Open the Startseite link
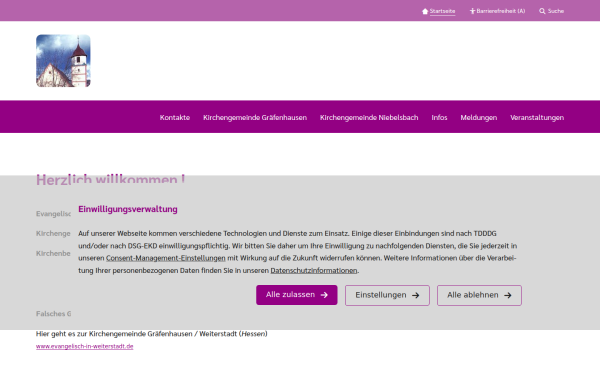Image resolution: width=600 pixels, height=375 pixels. pos(442,11)
